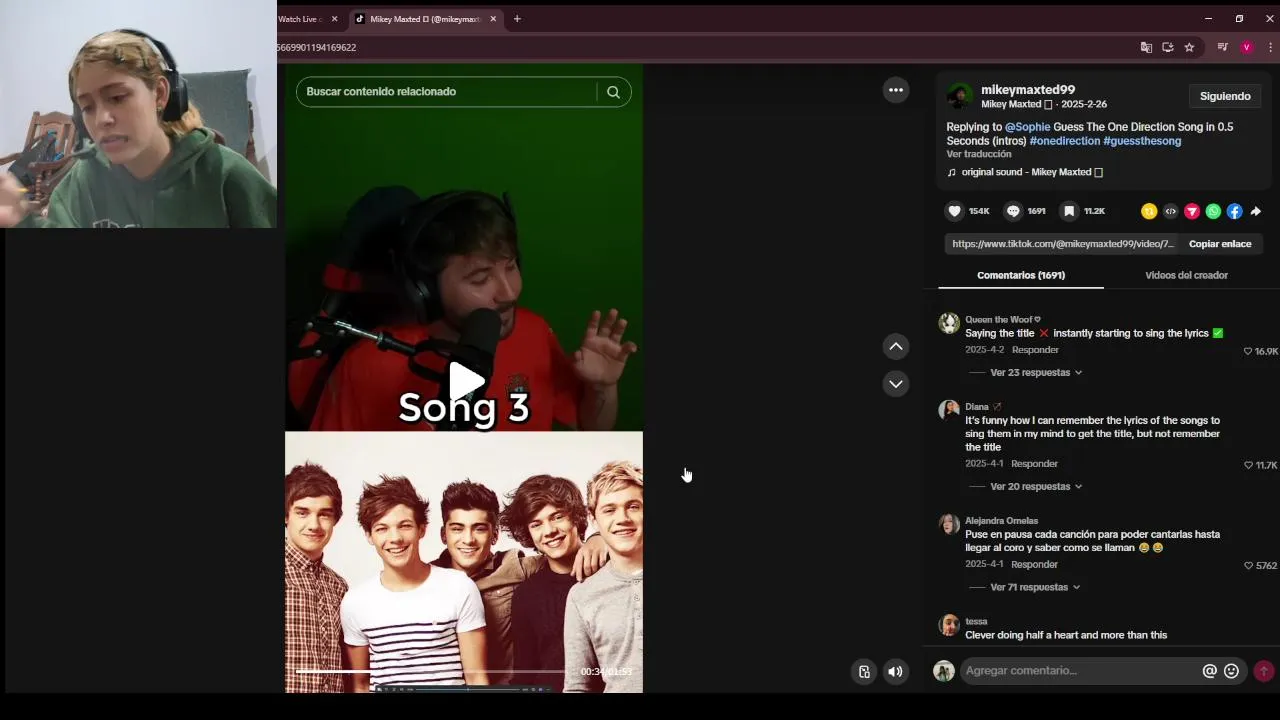The image size is (1280, 720).
Task: Close the Mikey Maxted TikTok tab
Action: (493, 19)
